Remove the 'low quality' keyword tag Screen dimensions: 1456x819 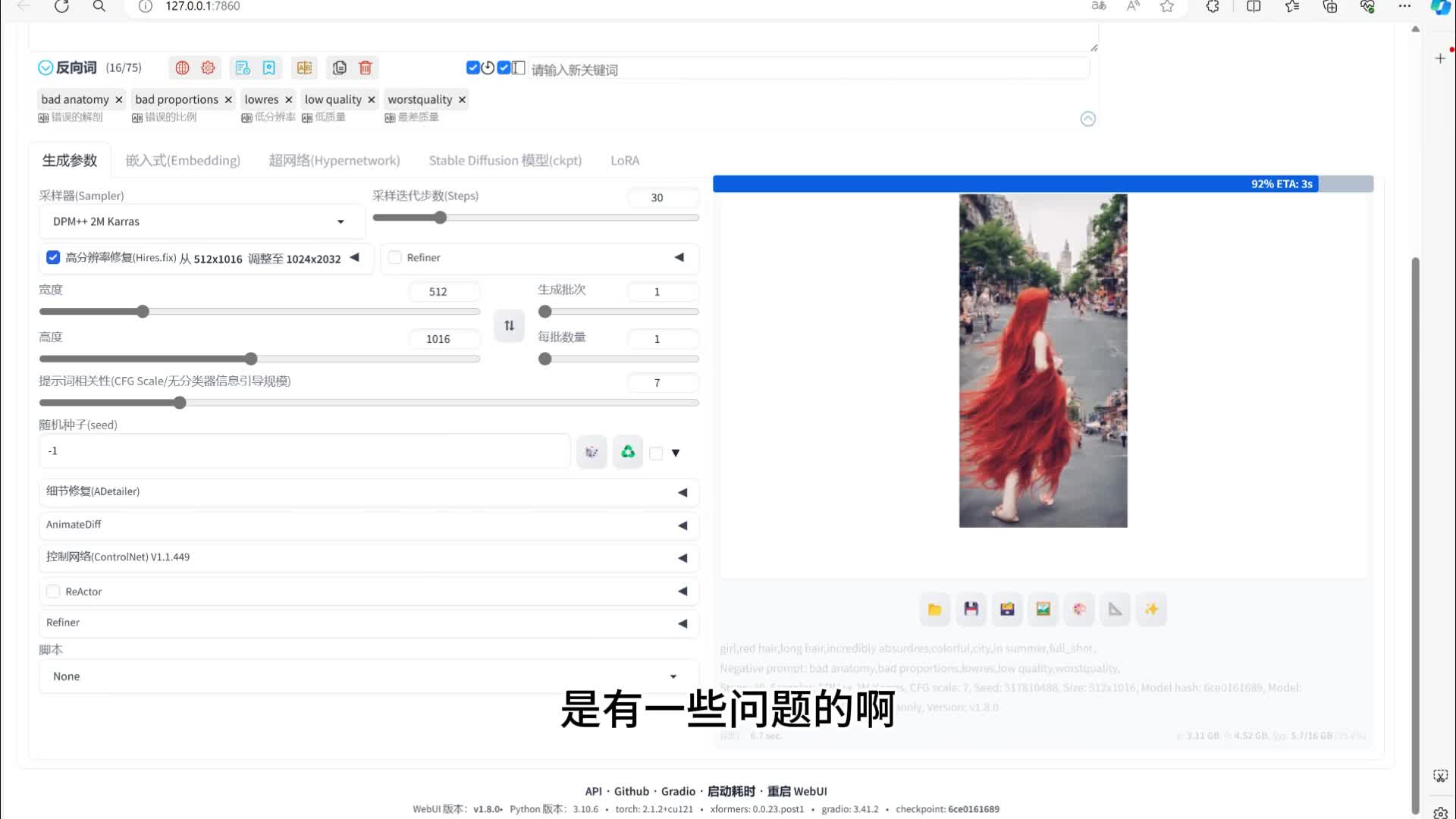click(372, 99)
